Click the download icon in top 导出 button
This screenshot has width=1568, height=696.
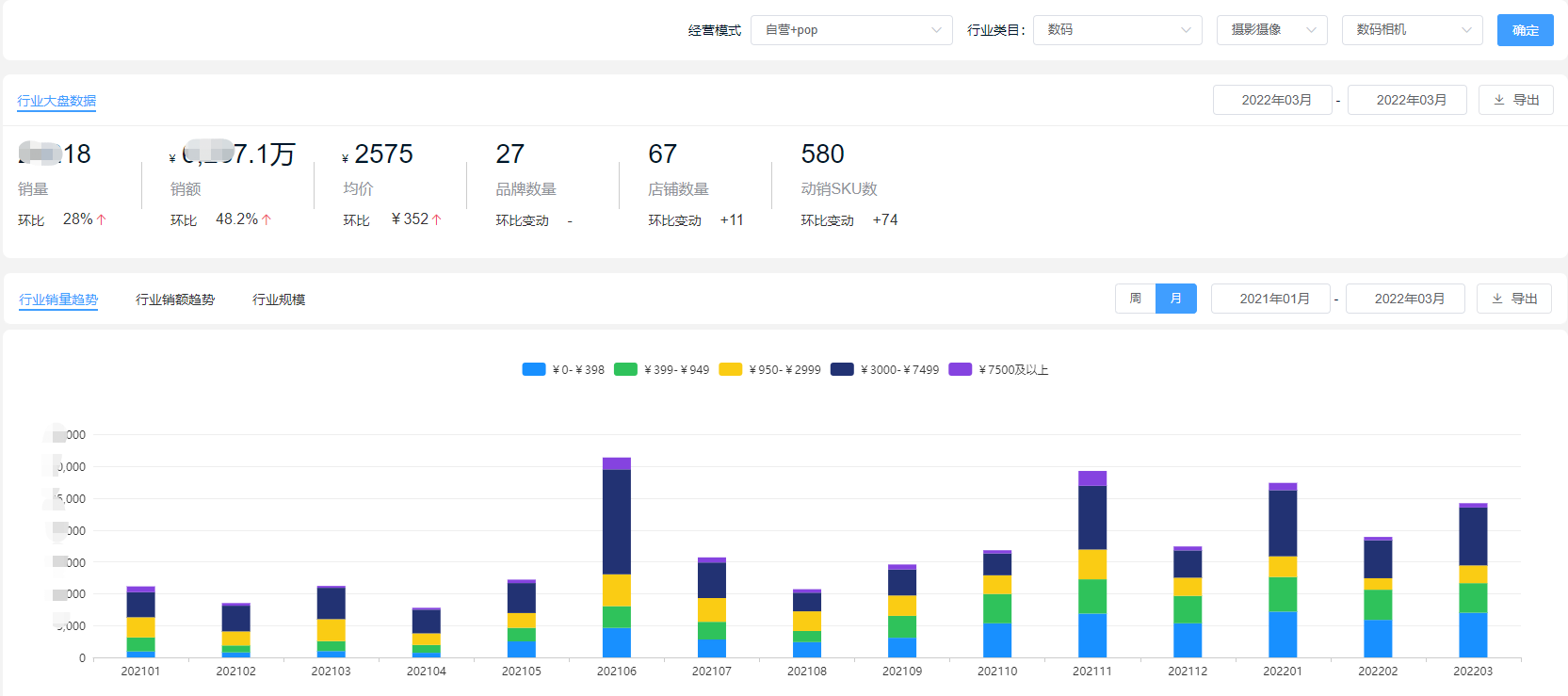[x=1499, y=100]
